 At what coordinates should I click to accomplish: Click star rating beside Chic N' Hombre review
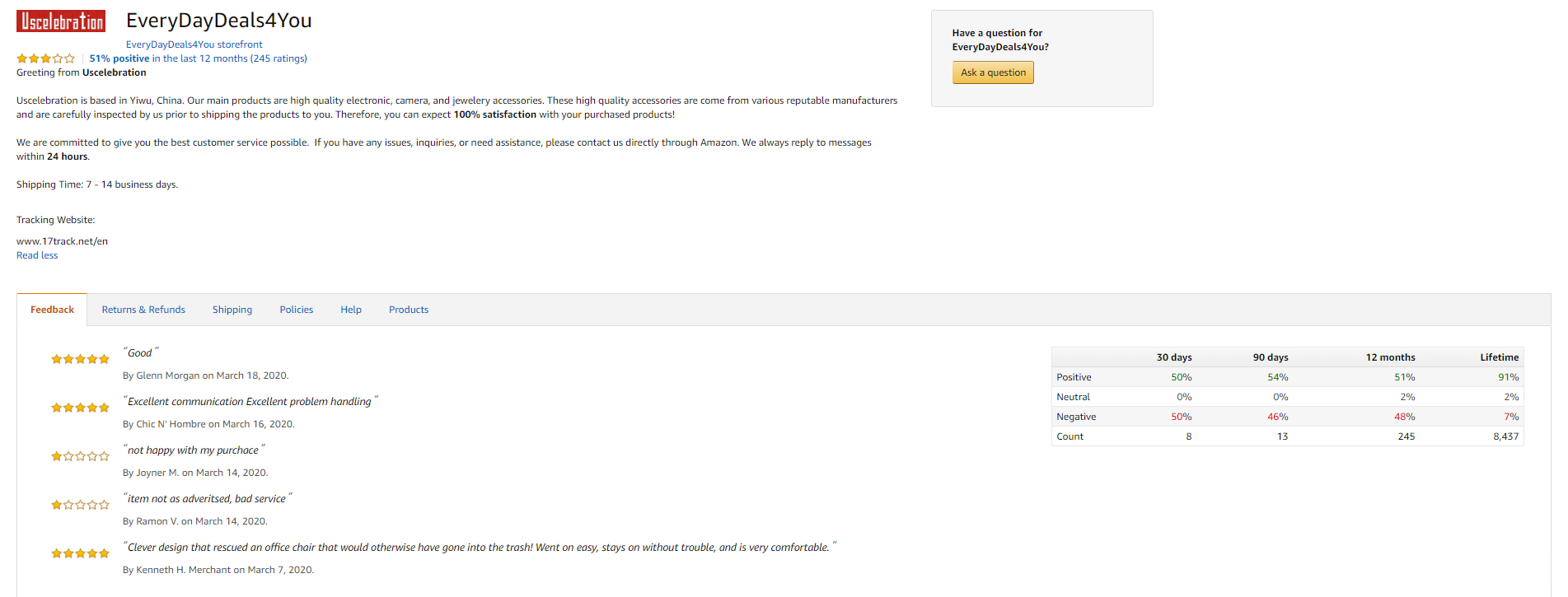pos(80,408)
